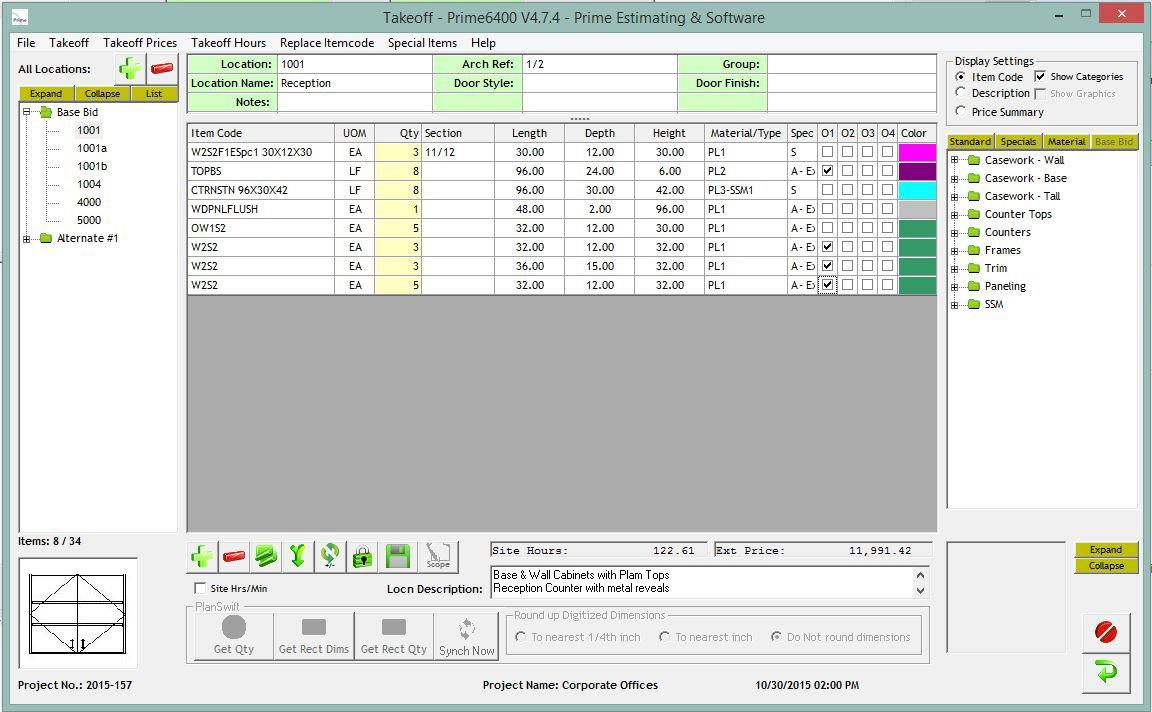Click the red minus delete-item toolbar icon

pyautogui.click(x=234, y=556)
